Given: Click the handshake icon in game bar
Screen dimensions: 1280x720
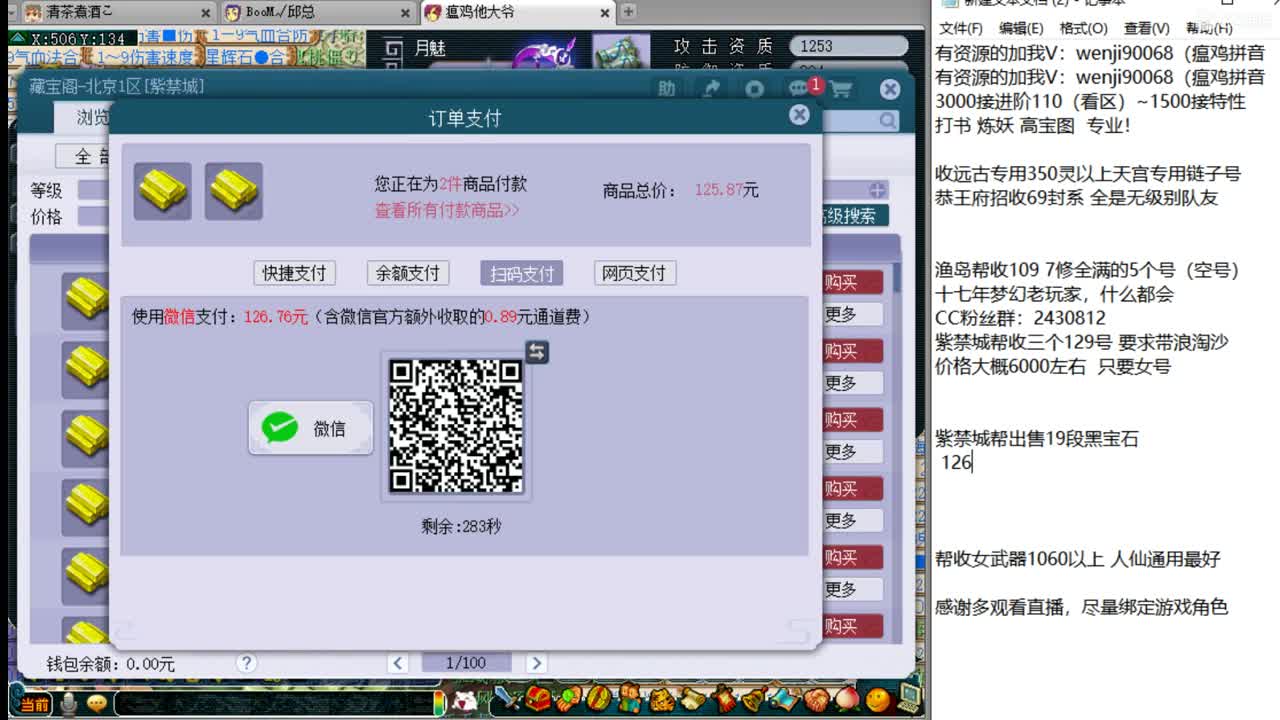Looking at the screenshot, I should pyautogui.click(x=816, y=698).
